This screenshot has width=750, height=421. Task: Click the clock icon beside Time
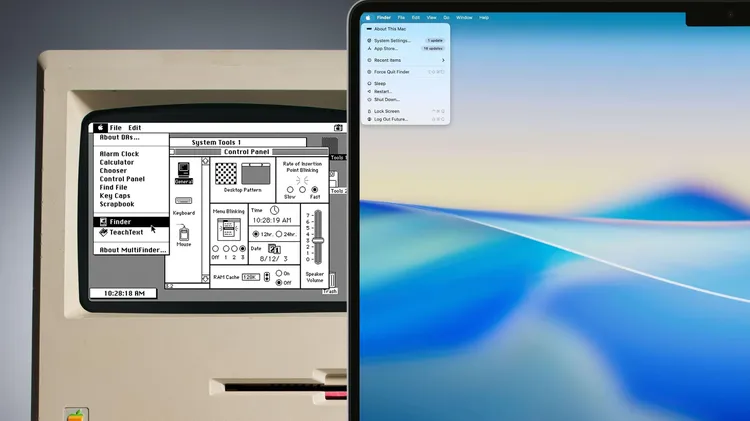(274, 210)
